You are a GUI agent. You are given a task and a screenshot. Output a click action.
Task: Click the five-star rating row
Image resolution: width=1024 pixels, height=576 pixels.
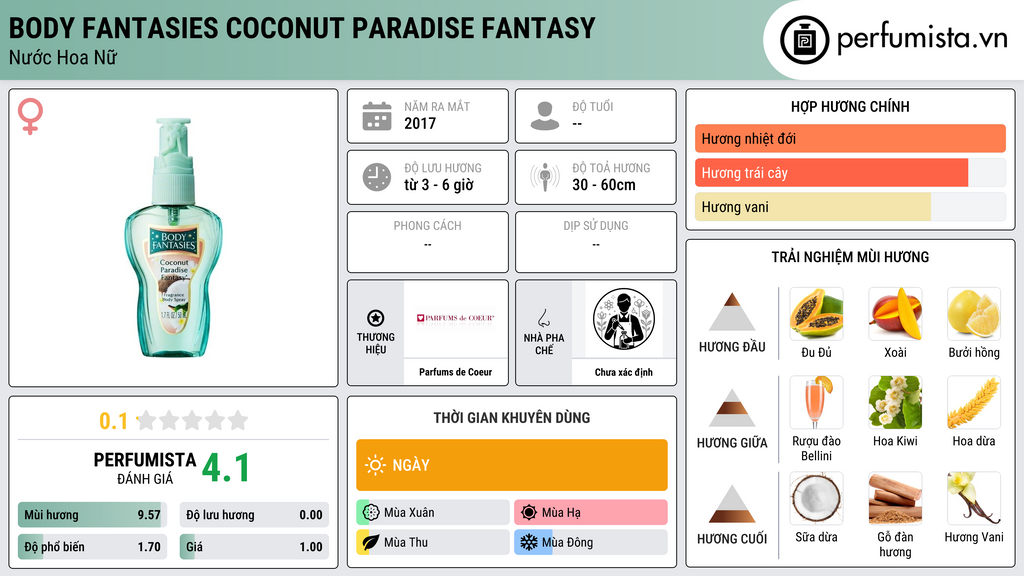(x=192, y=420)
